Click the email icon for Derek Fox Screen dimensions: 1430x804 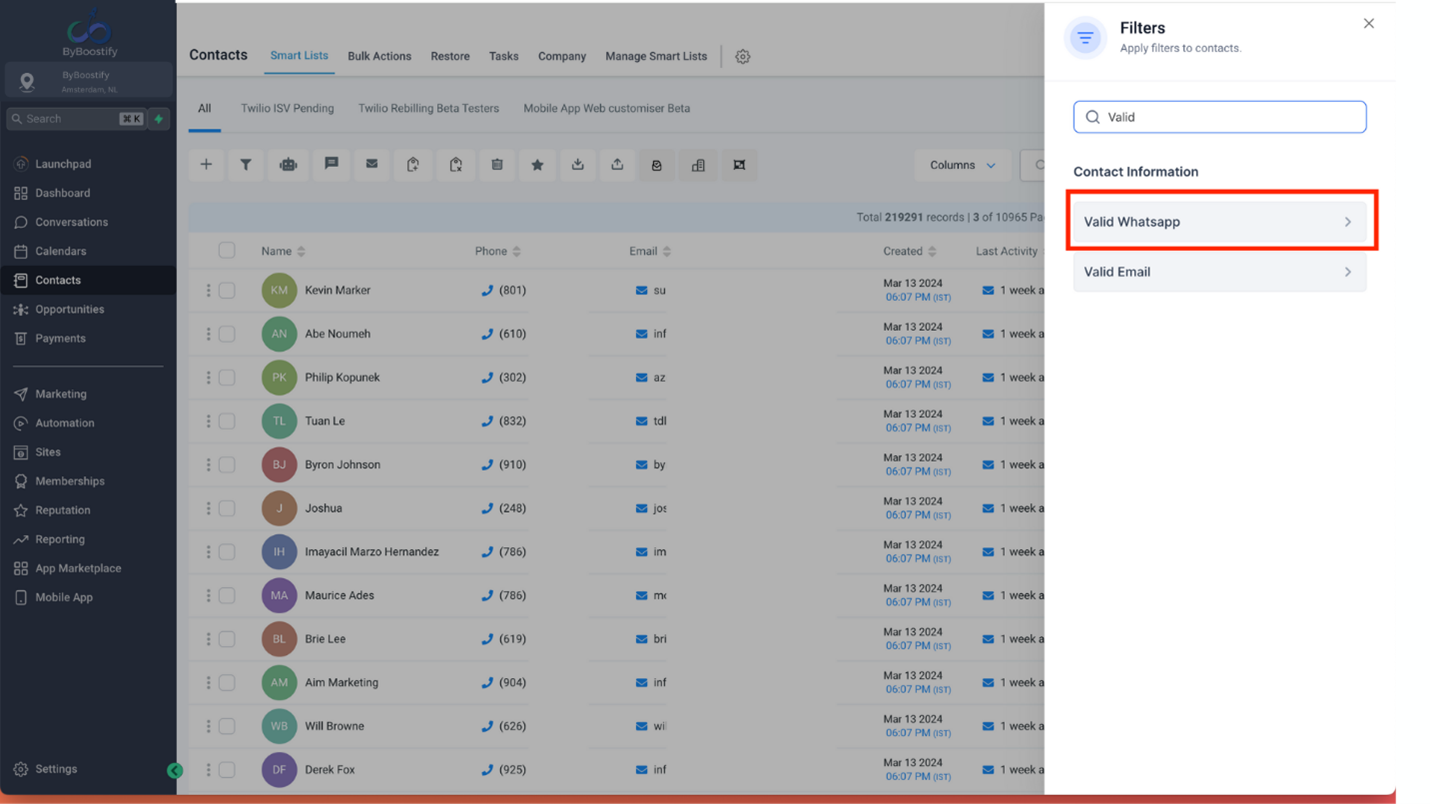642,770
